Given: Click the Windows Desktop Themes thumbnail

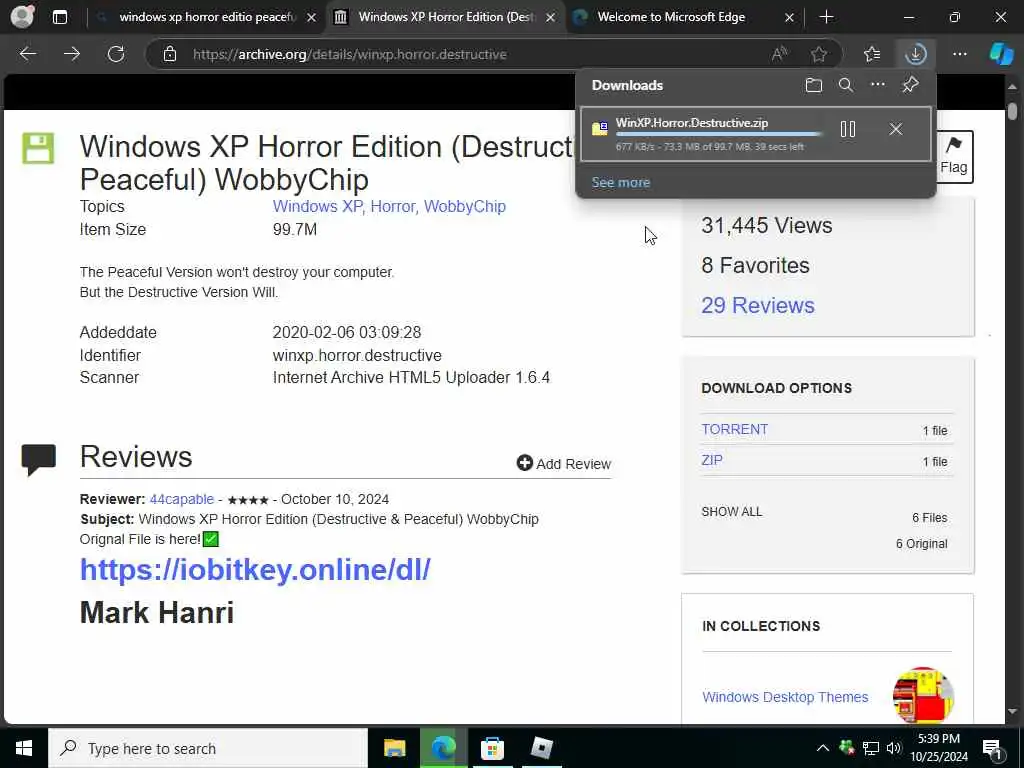Looking at the screenshot, I should point(923,695).
